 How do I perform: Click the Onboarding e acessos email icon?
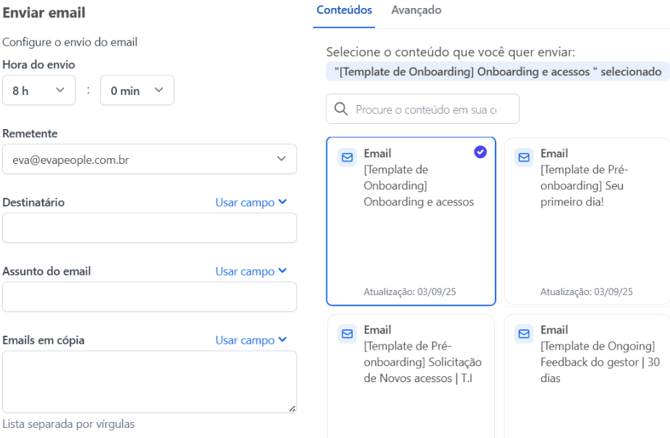coord(347,157)
